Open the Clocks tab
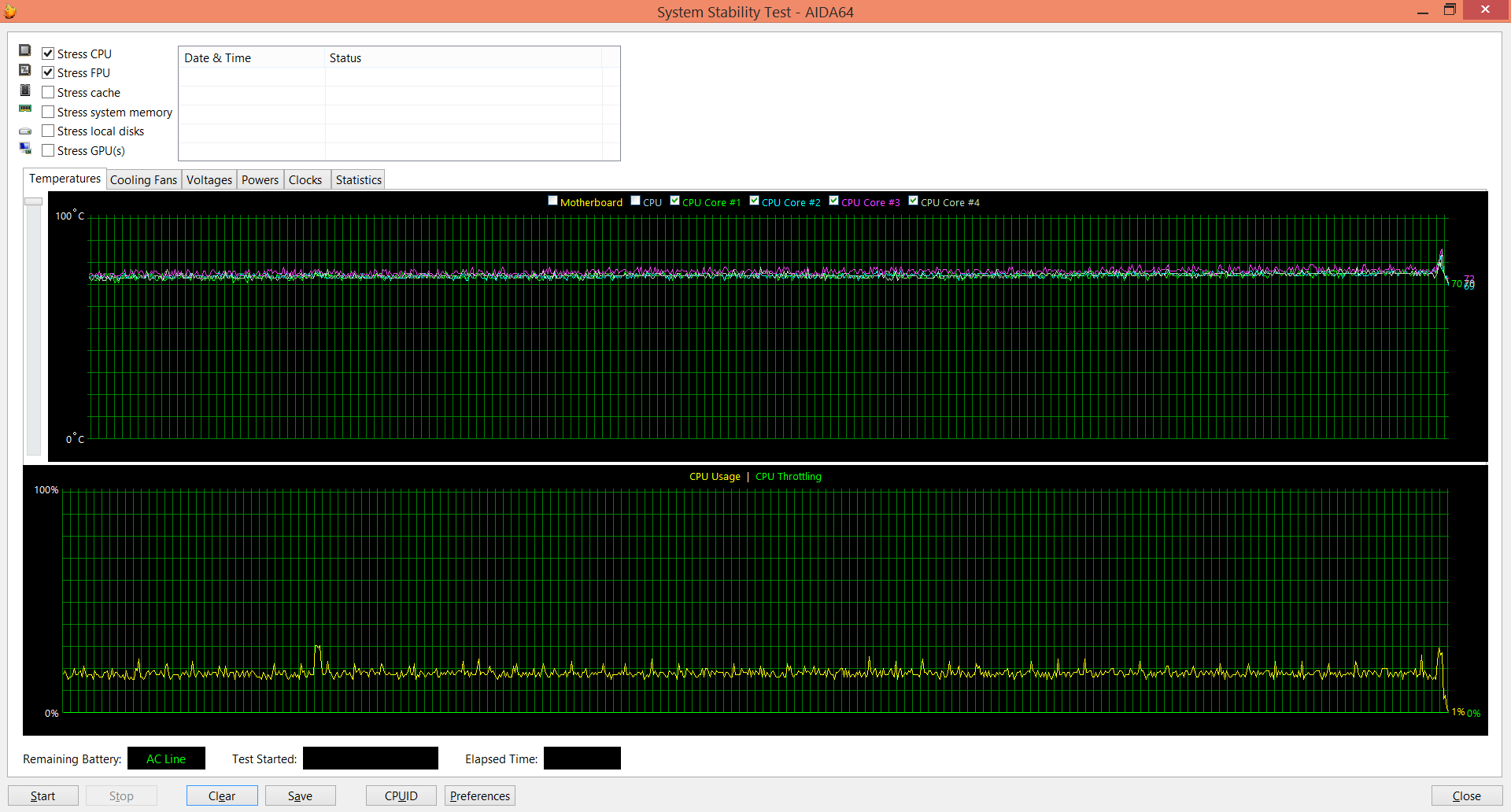The width and height of the screenshot is (1511, 812). click(305, 180)
